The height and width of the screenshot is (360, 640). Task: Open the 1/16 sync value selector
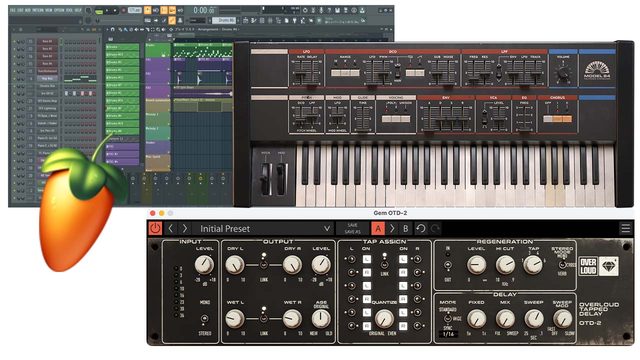448,334
